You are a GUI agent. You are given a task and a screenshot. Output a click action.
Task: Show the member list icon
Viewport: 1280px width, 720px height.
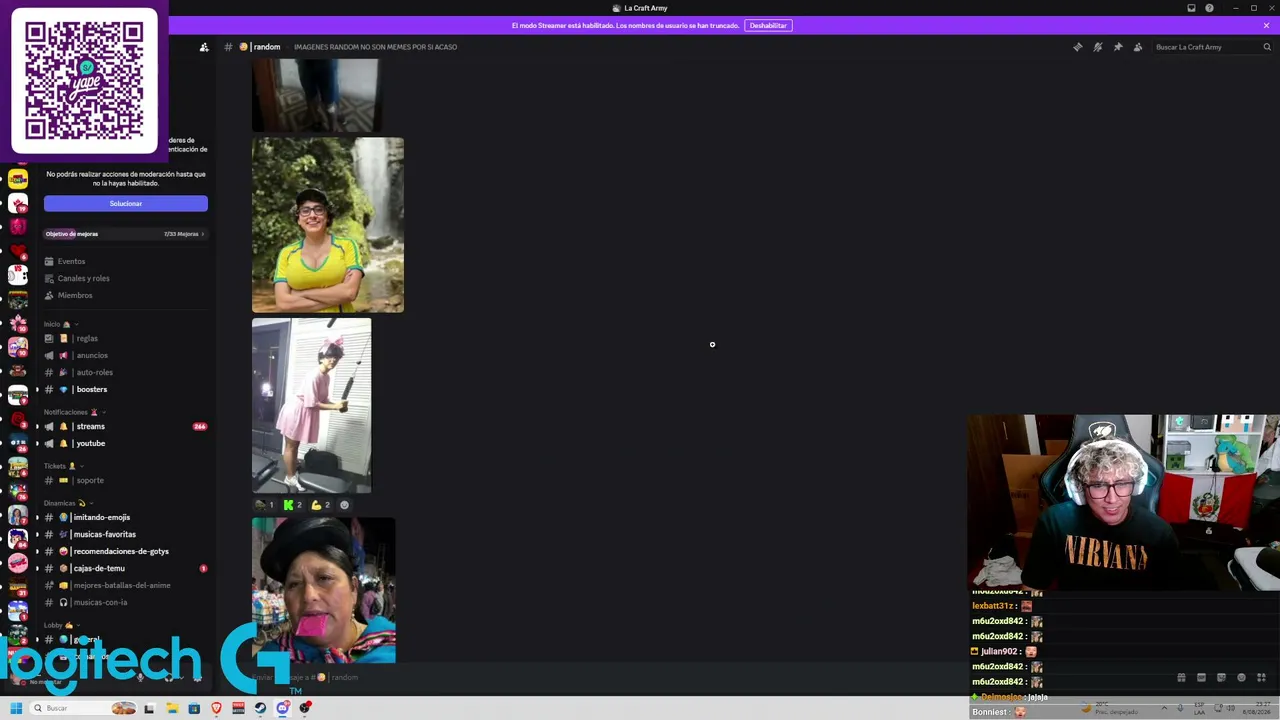(1138, 47)
